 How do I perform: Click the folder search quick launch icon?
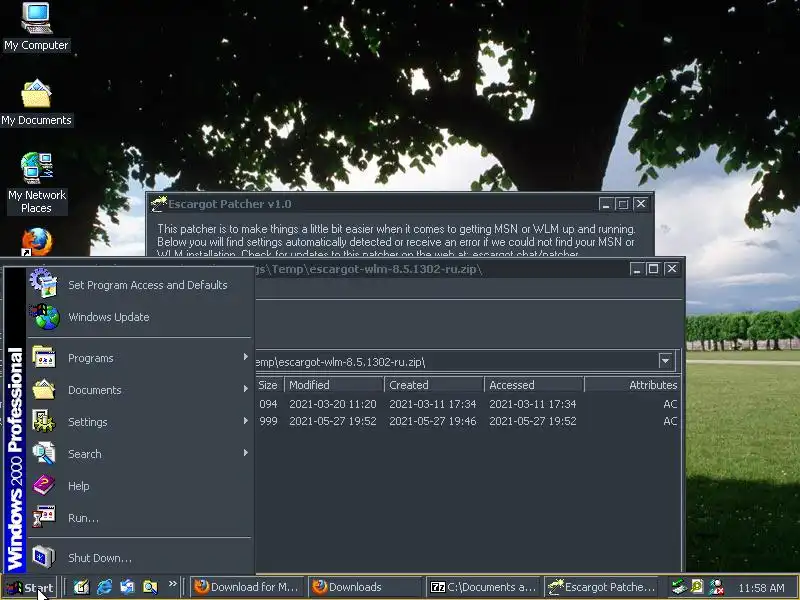[x=150, y=587]
